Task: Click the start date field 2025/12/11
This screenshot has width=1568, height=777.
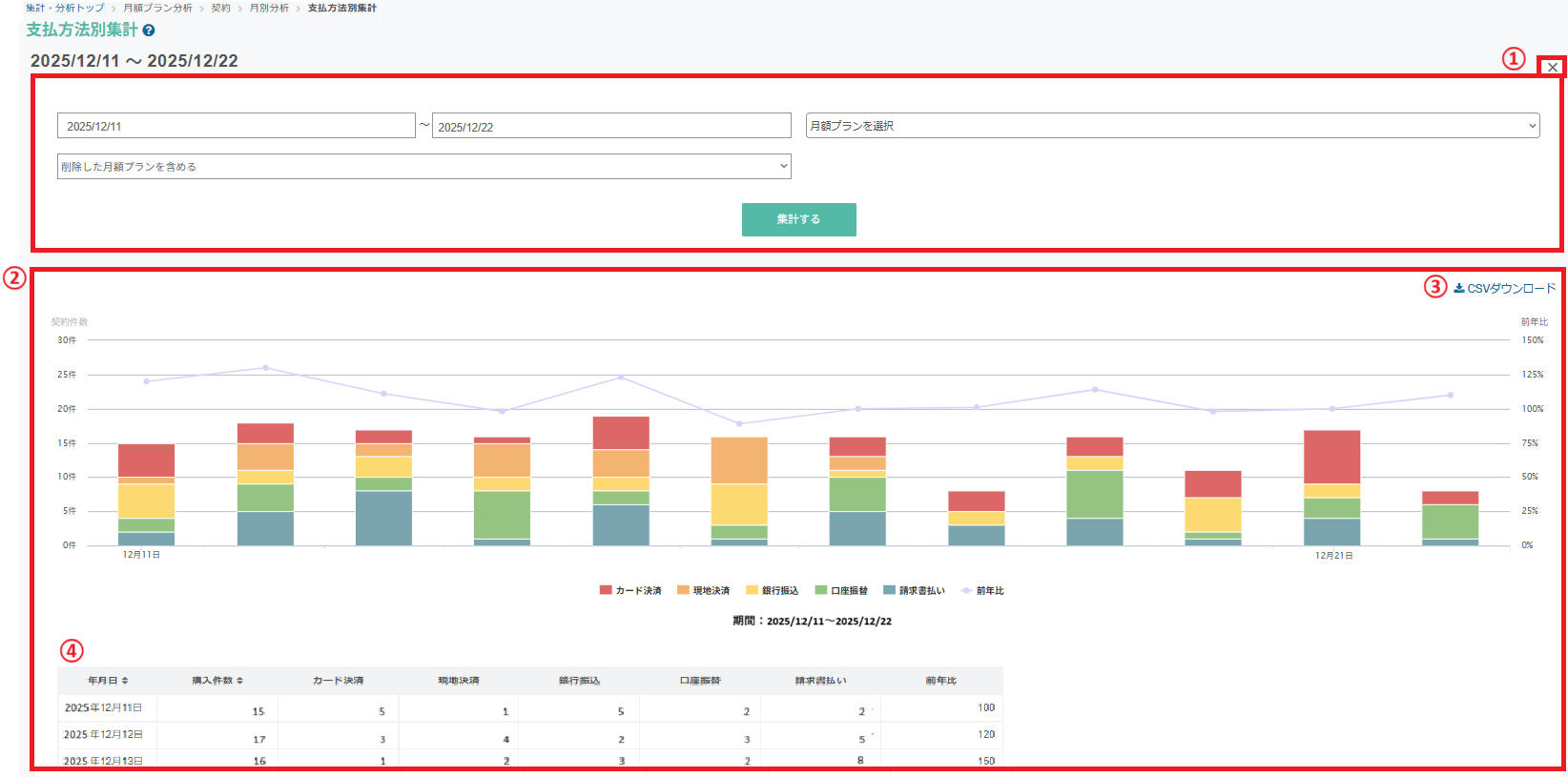Action: [236, 126]
